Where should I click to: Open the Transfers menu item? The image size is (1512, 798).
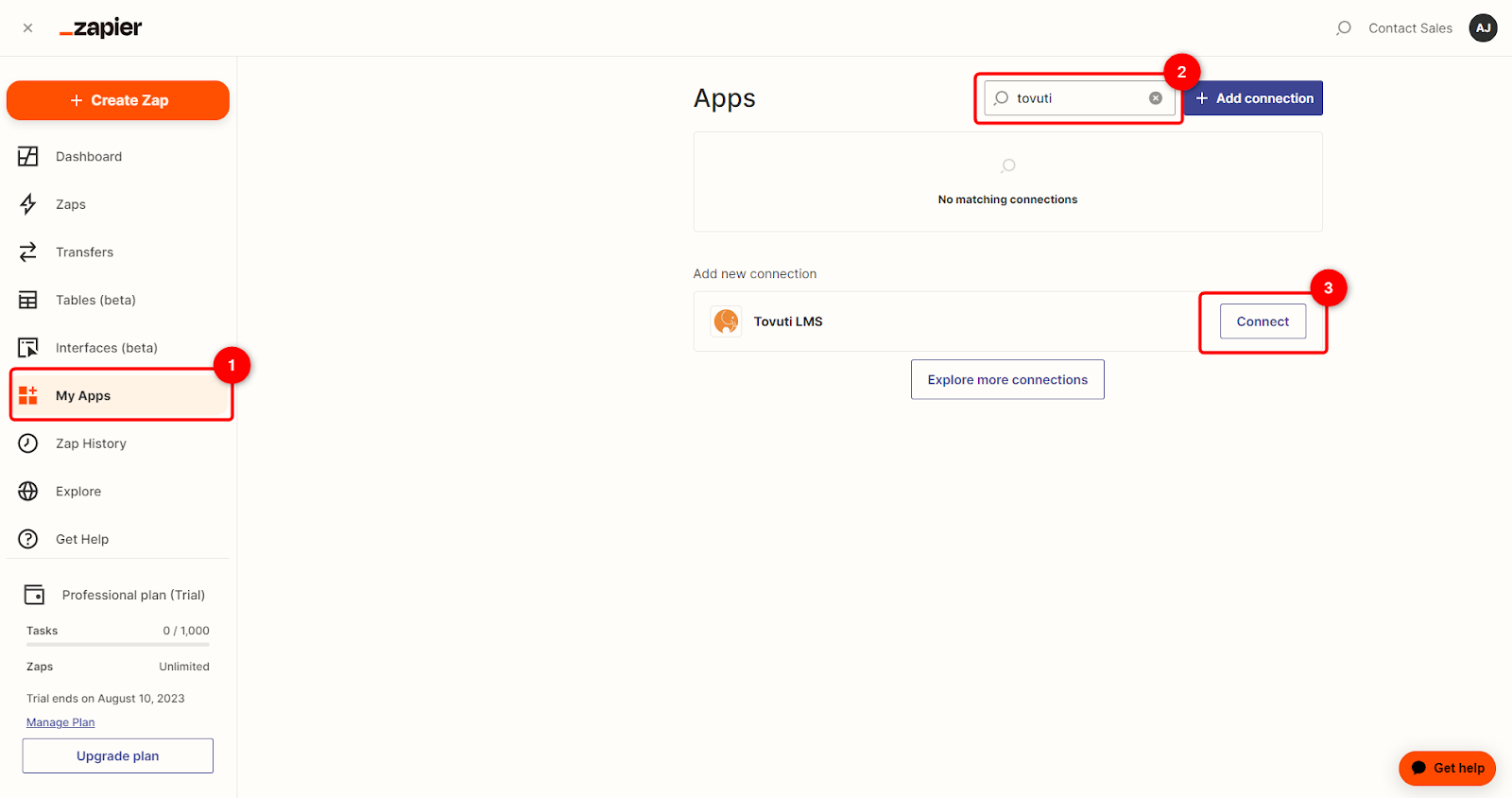[x=84, y=252]
